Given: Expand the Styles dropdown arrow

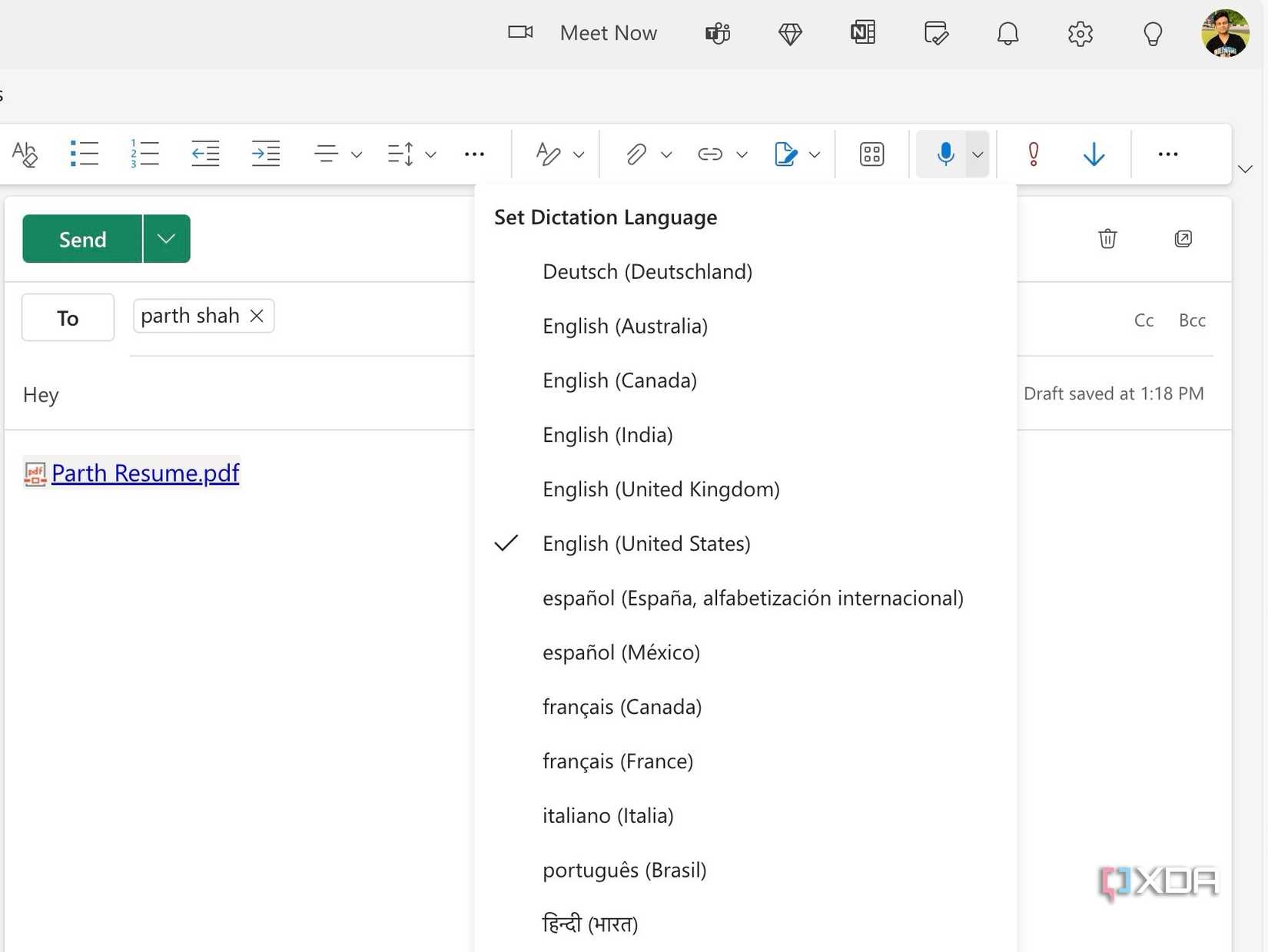Looking at the screenshot, I should coord(579,154).
